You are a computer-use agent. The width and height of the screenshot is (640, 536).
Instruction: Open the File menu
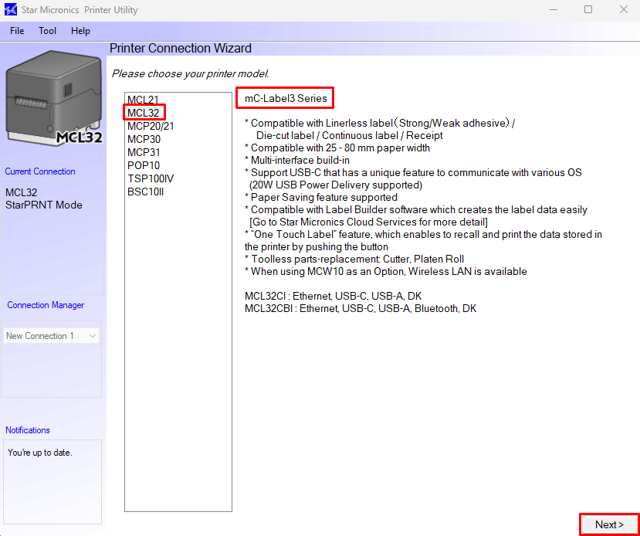tap(17, 31)
